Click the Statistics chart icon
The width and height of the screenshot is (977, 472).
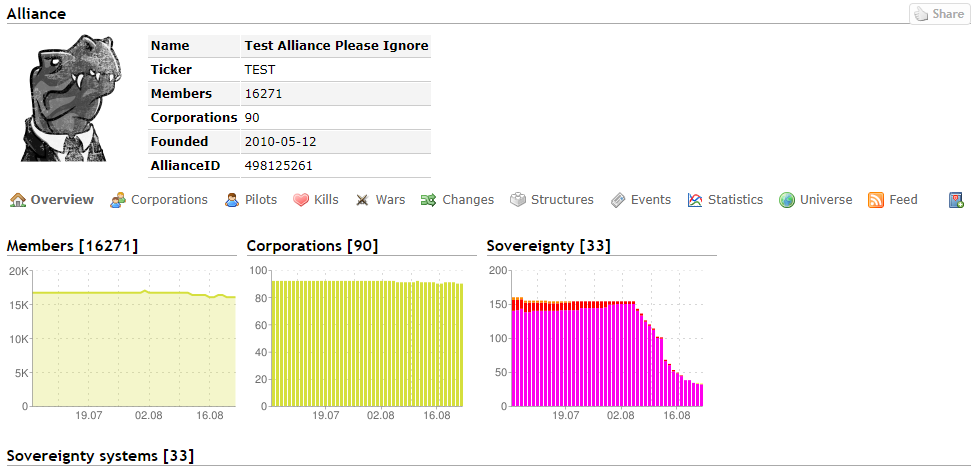695,200
